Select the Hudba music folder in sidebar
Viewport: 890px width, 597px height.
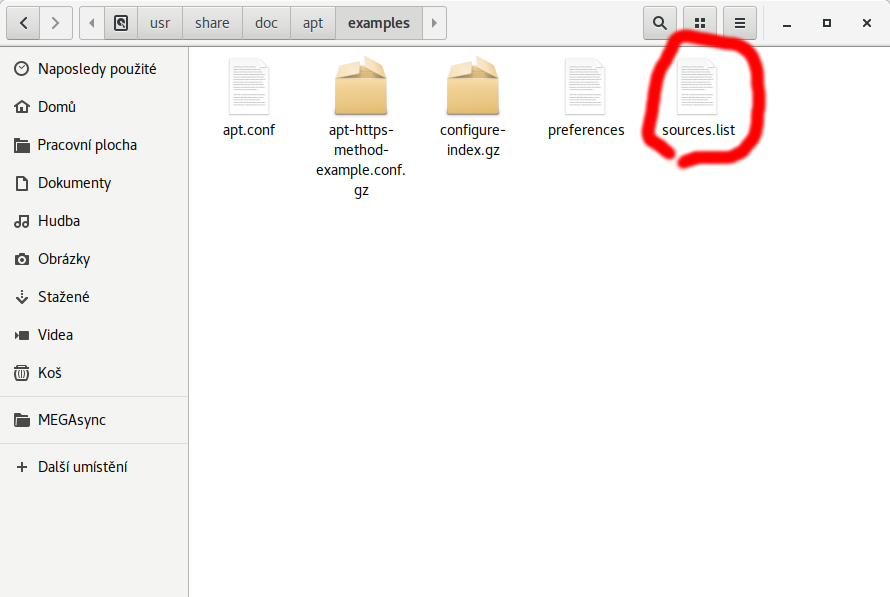coord(58,221)
